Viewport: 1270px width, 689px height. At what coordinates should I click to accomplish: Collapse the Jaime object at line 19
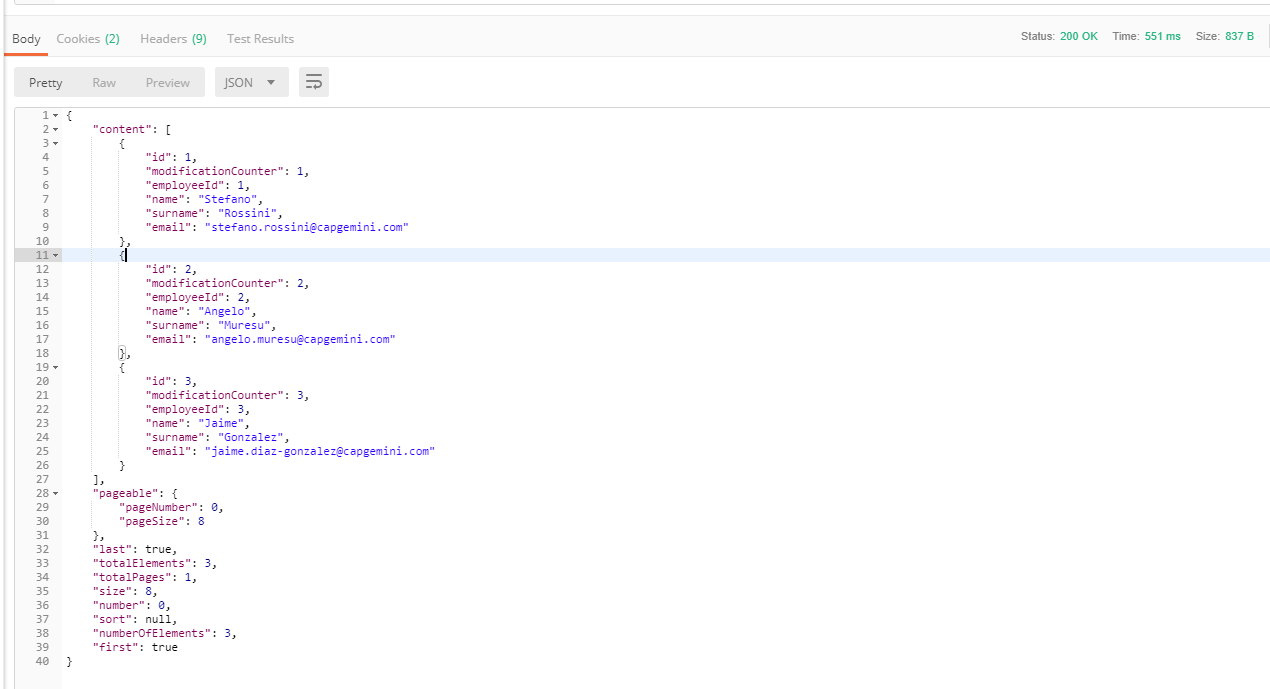pos(55,368)
